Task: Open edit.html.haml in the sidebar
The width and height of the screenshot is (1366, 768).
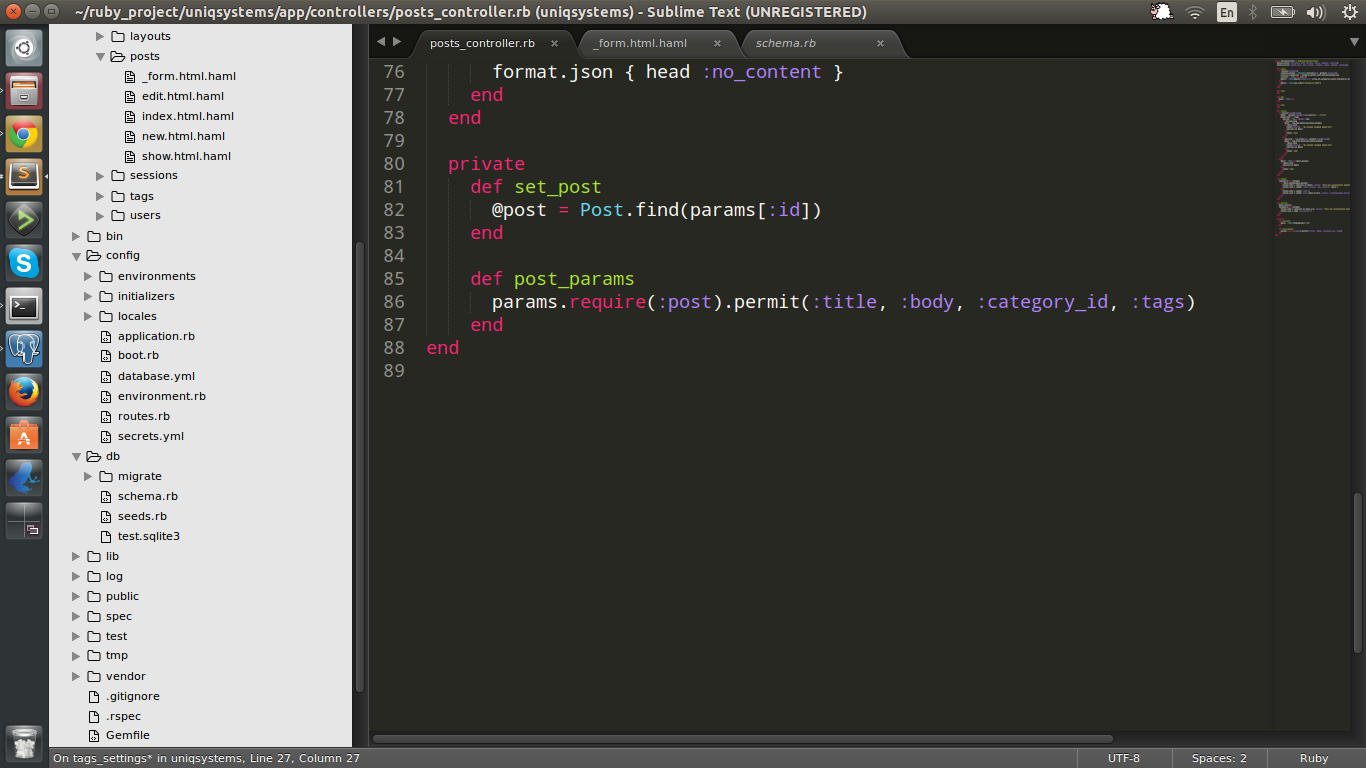Action: [183, 96]
